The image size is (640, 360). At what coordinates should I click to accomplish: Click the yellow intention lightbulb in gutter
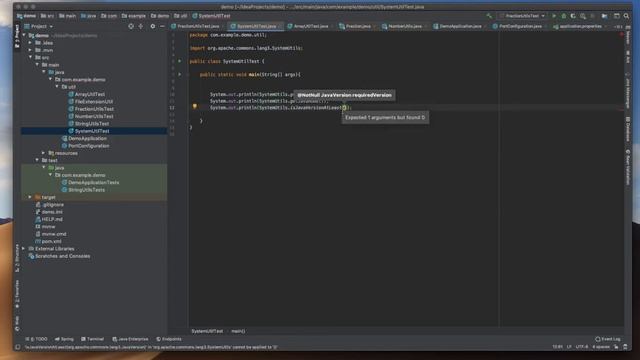pyautogui.click(x=195, y=107)
